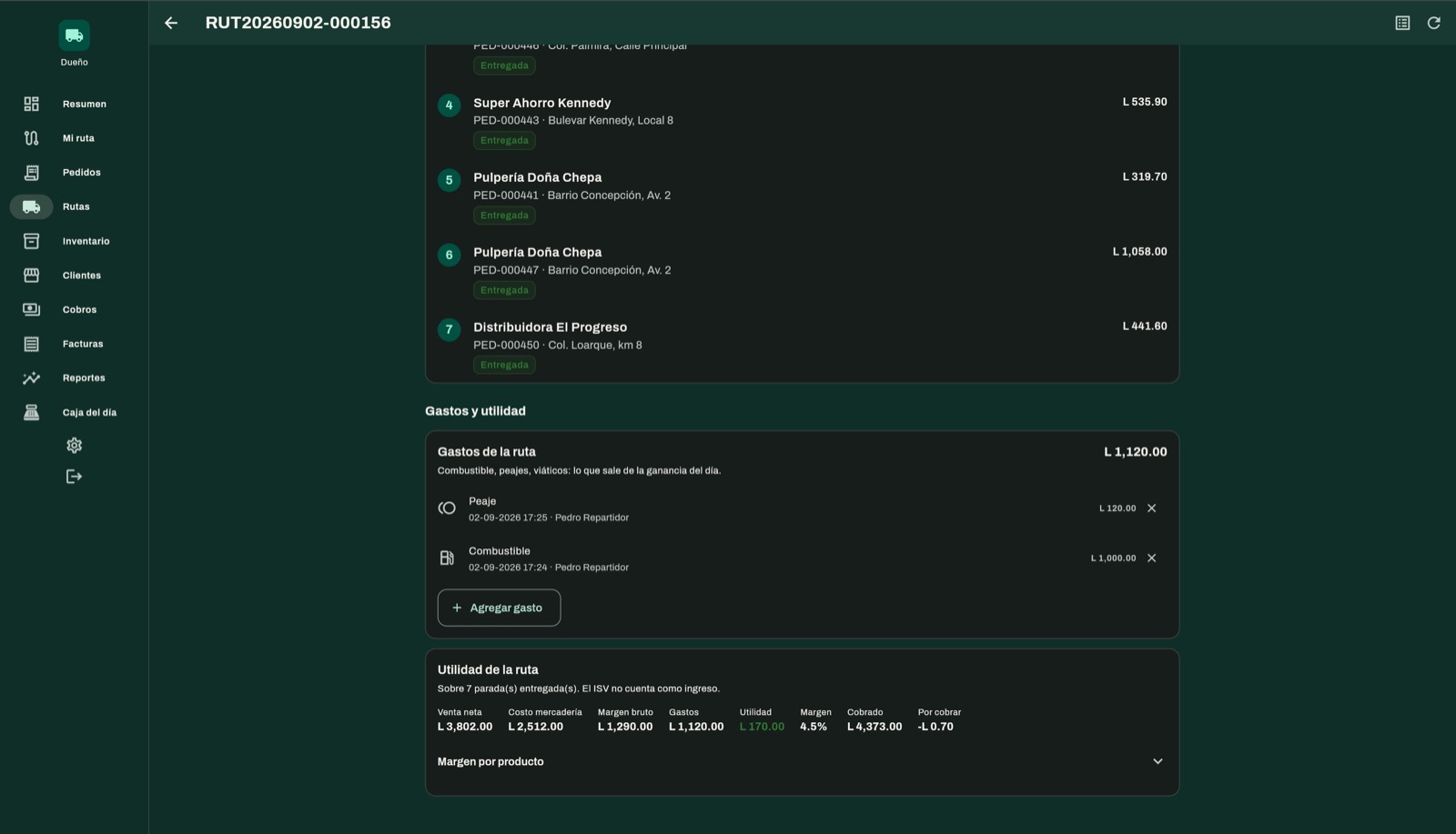Click Por cobrar value -L 0.70

(935, 727)
